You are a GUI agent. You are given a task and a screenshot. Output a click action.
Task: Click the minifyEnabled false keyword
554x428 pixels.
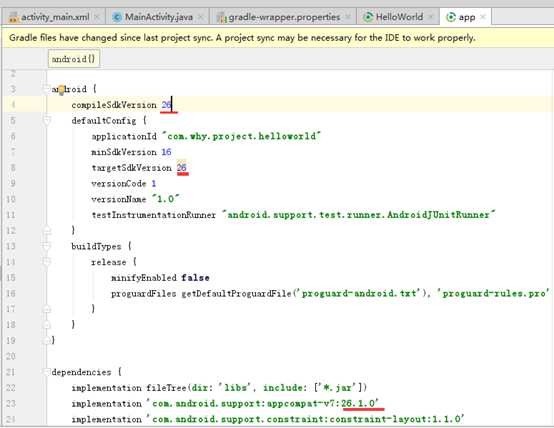[x=195, y=278]
